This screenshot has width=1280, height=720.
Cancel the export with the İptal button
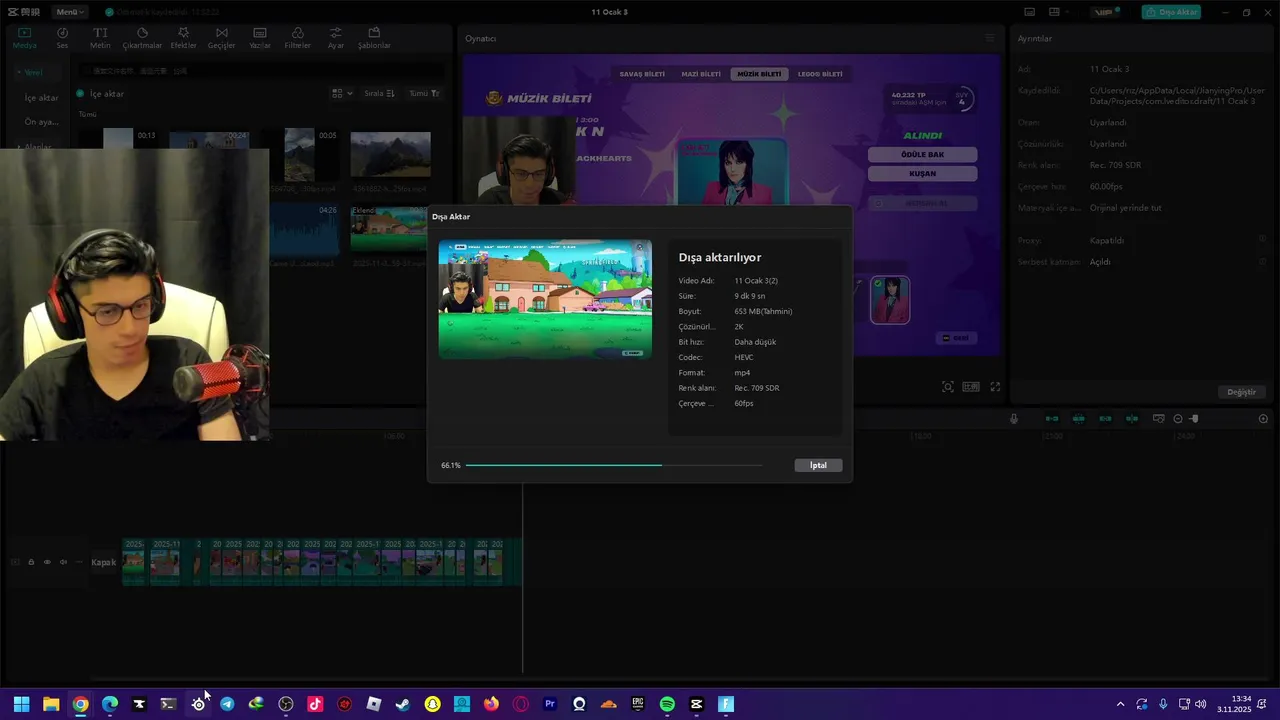818,465
